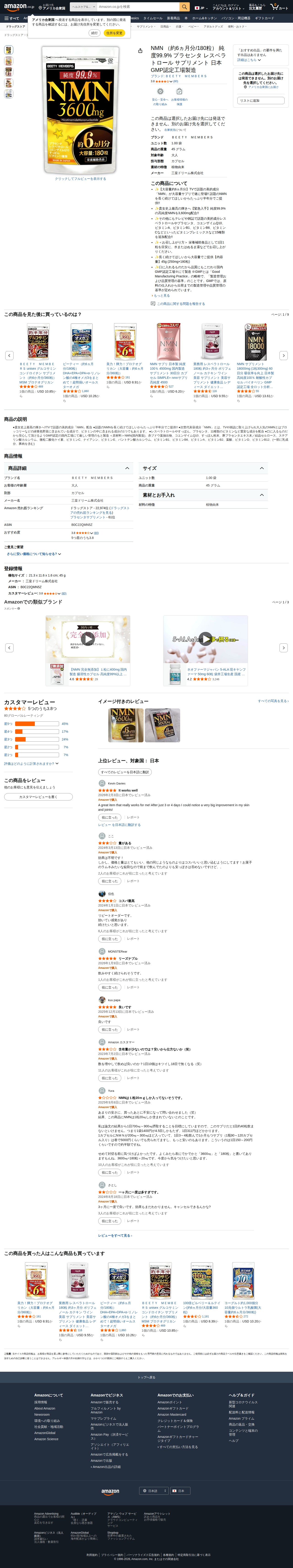Open the すべて hamburger menu

[x=11, y=18]
